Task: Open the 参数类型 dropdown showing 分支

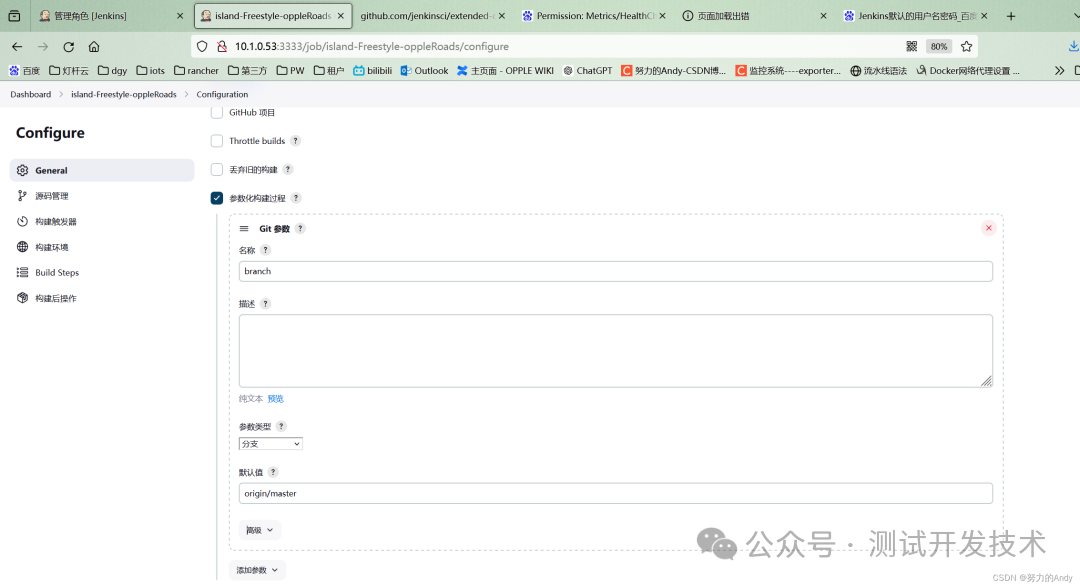Action: tap(271, 444)
